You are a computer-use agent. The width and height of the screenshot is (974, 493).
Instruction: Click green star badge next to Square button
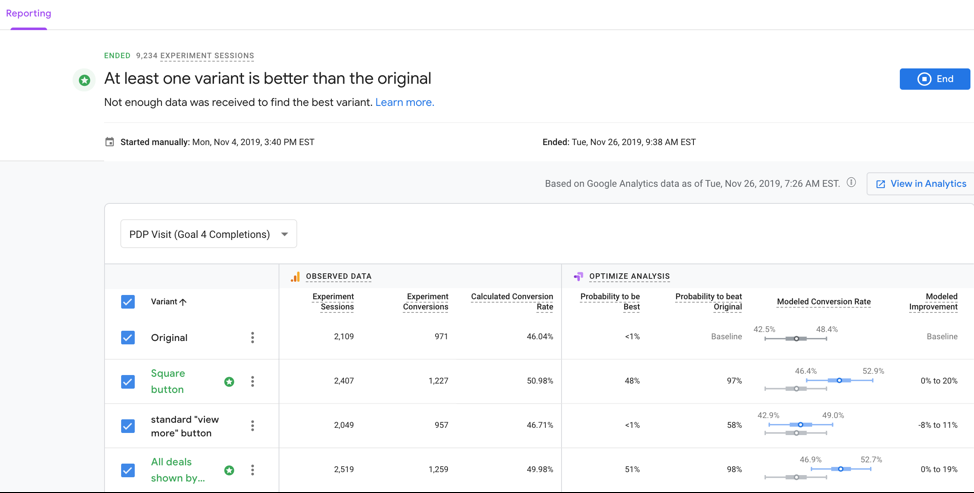[x=229, y=382]
